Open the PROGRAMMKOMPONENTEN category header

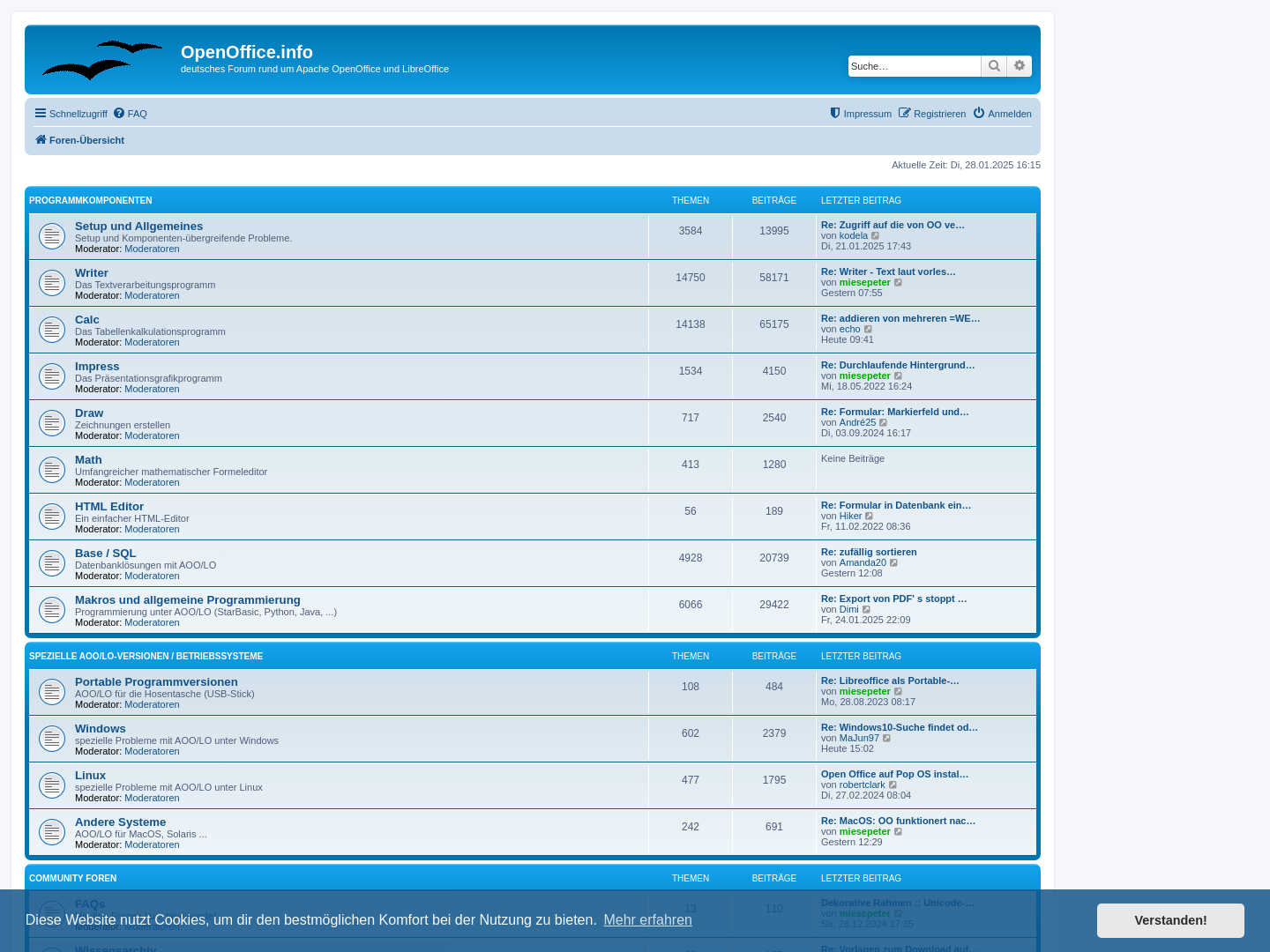(90, 201)
